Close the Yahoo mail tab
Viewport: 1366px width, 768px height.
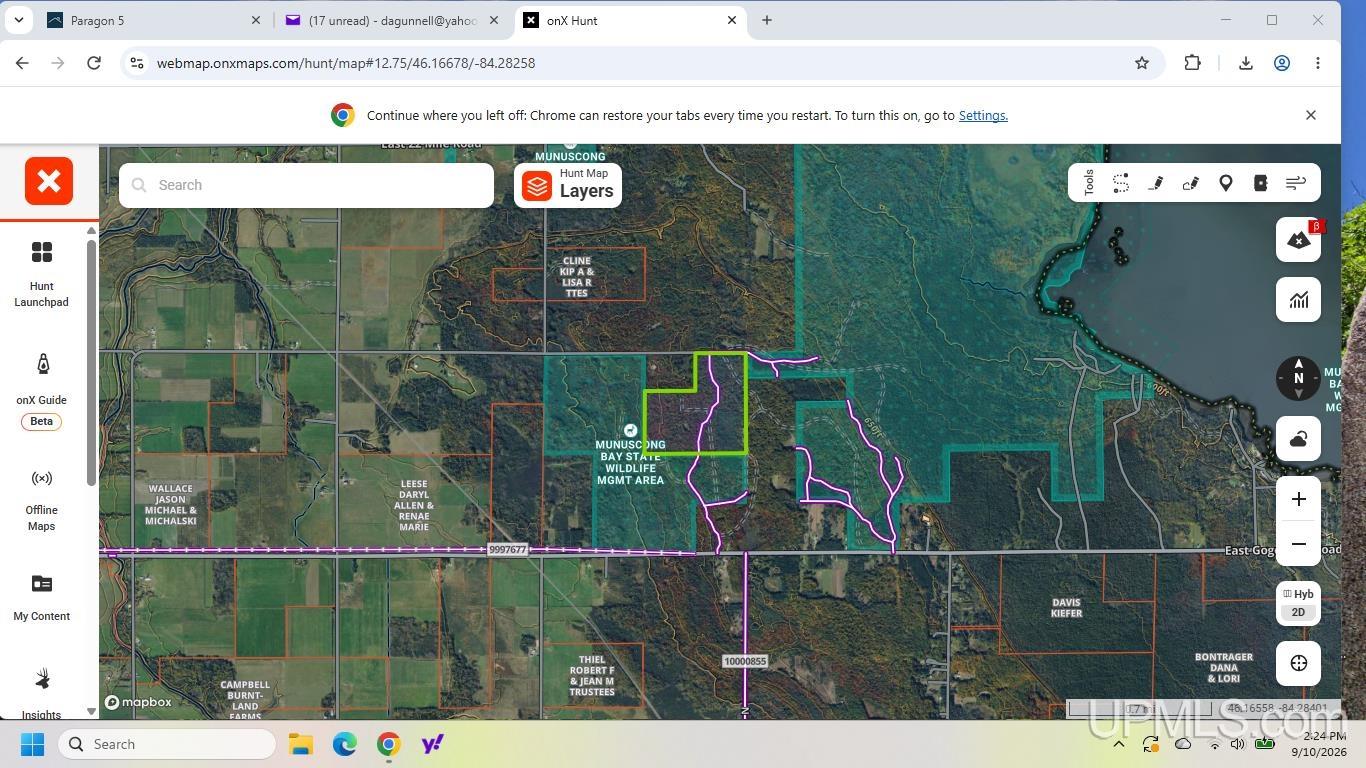(494, 20)
